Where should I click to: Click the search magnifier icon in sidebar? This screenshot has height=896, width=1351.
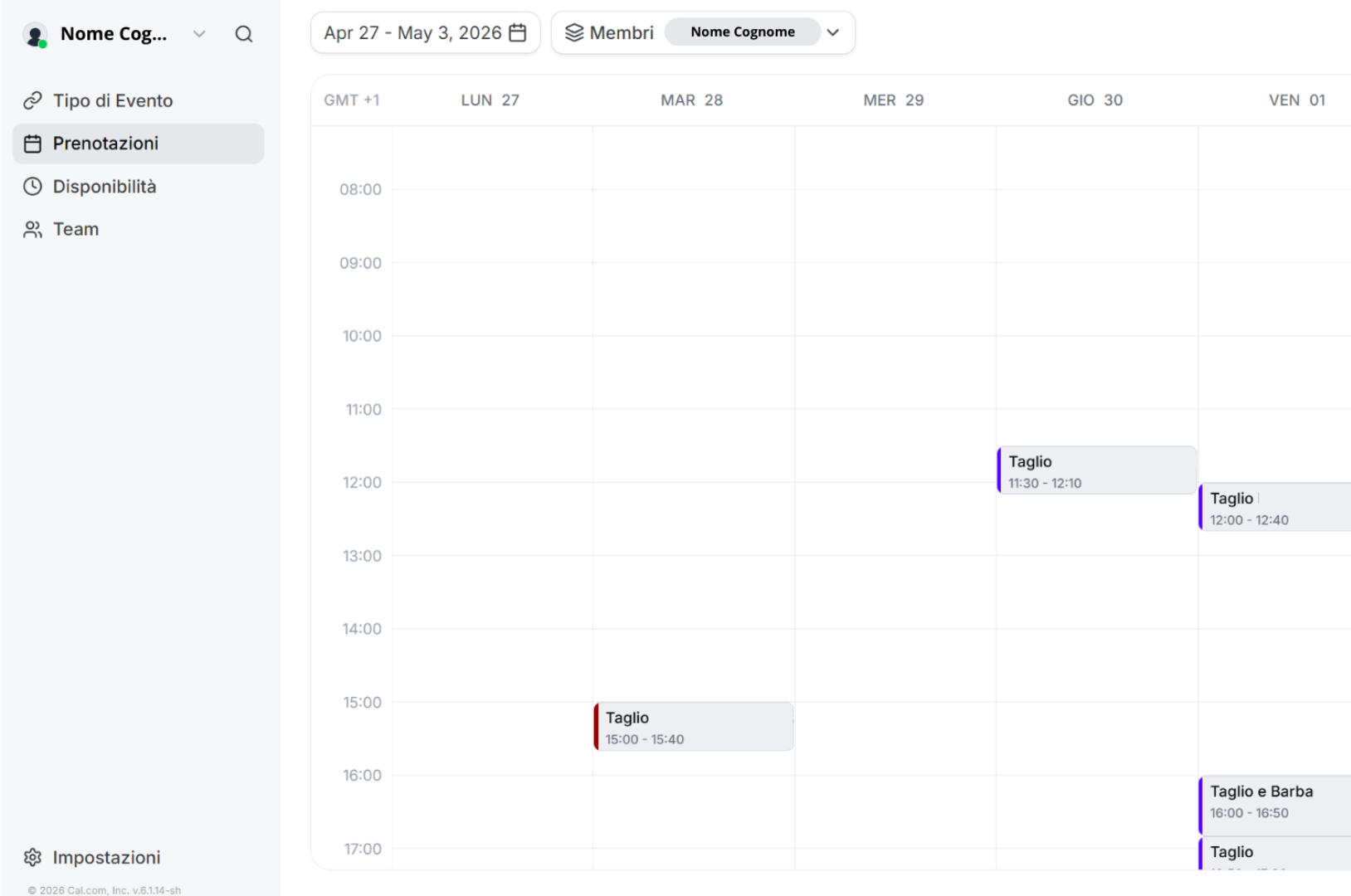click(243, 34)
